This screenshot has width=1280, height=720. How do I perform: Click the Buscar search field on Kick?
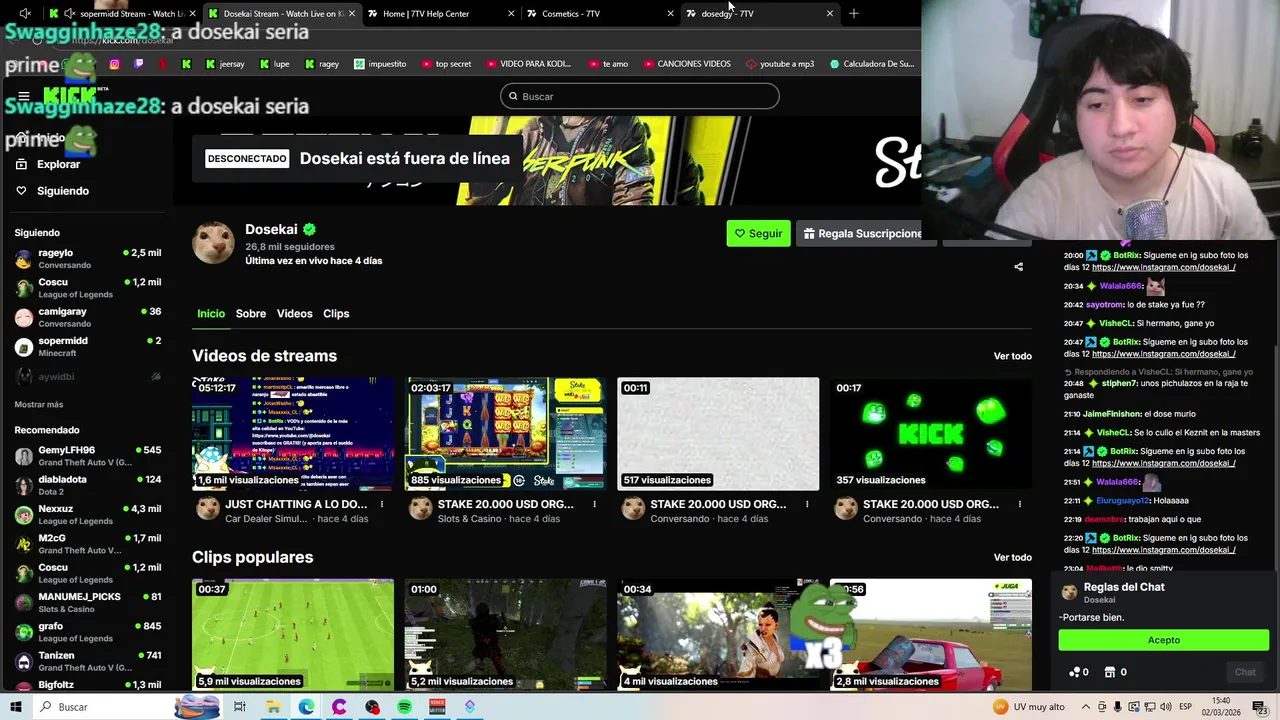tap(640, 96)
